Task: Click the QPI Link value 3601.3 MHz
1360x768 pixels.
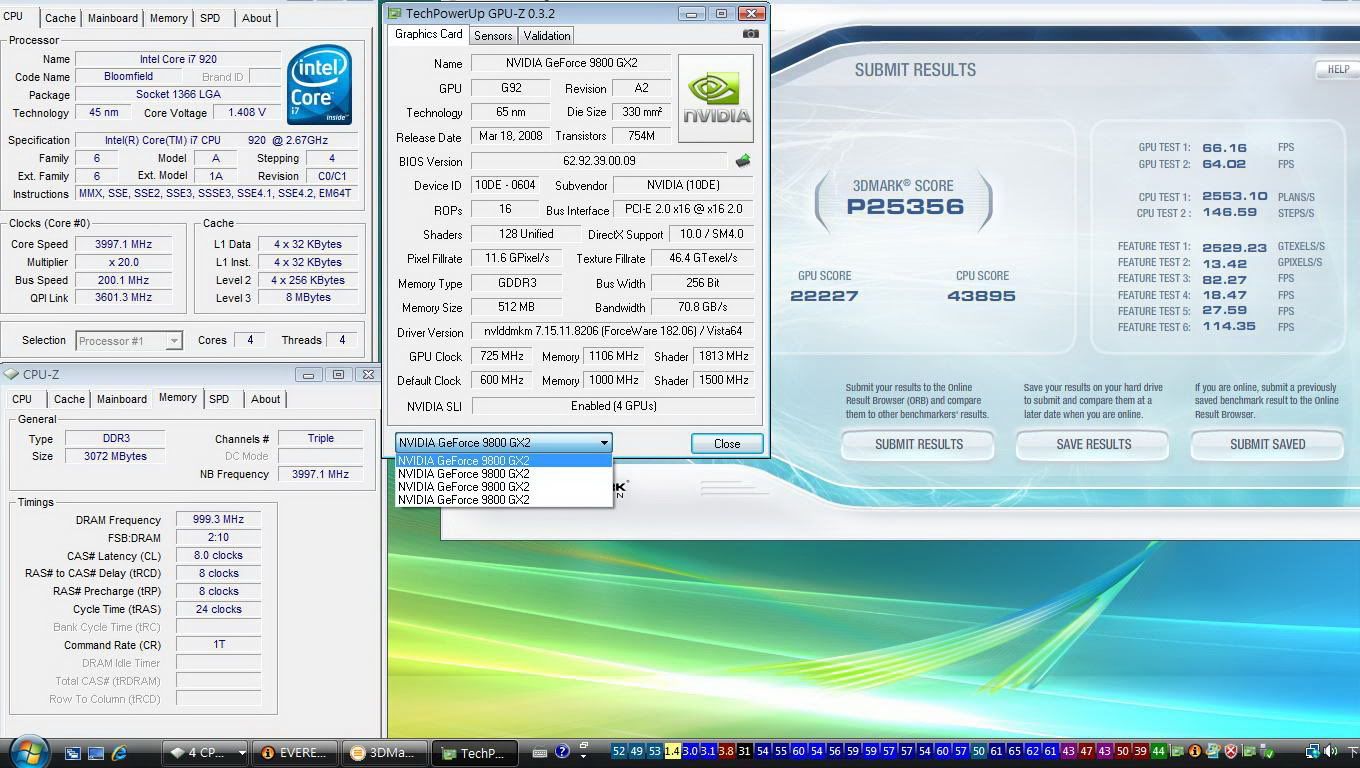Action: click(x=122, y=298)
